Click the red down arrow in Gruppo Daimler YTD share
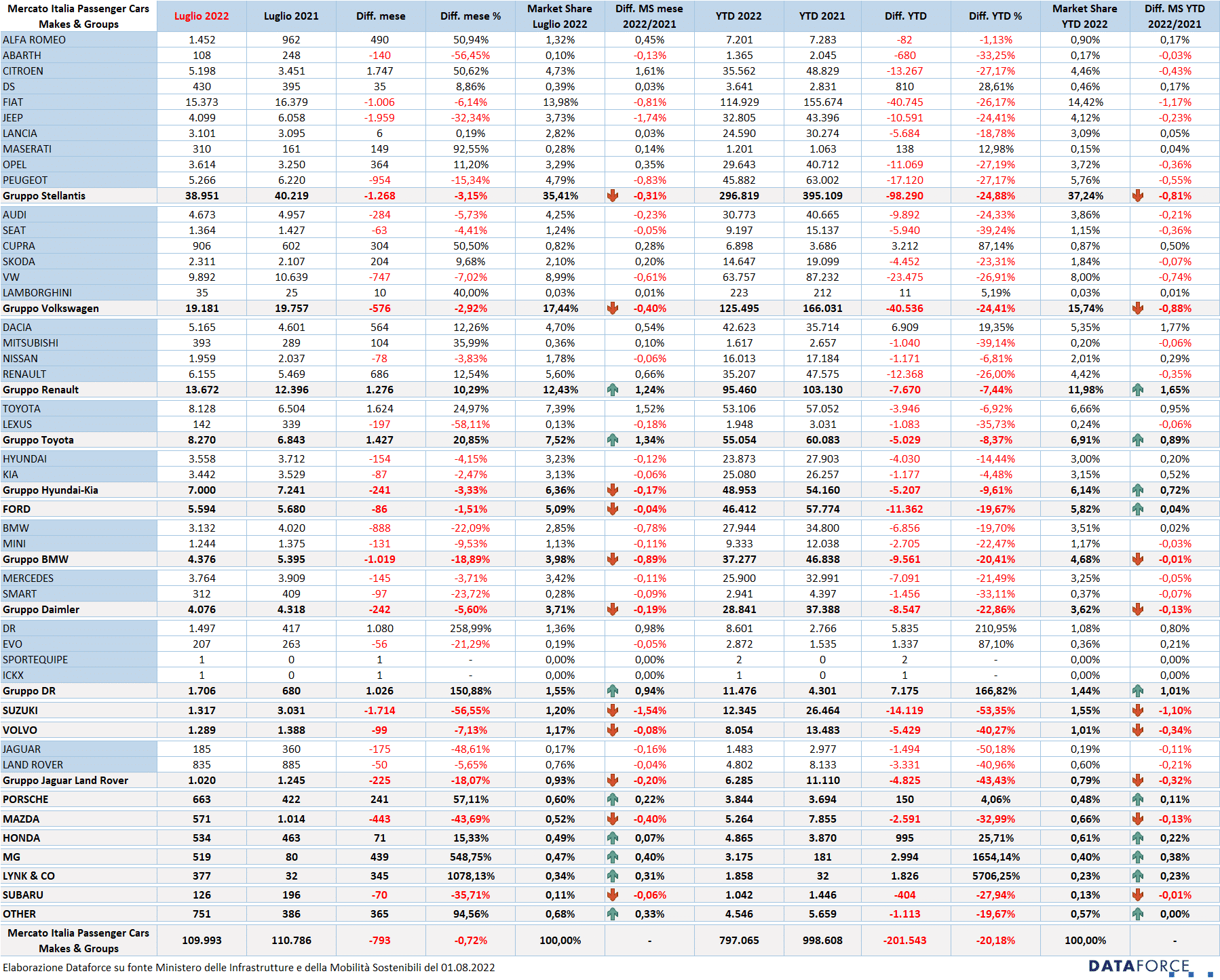 pyautogui.click(x=1138, y=610)
